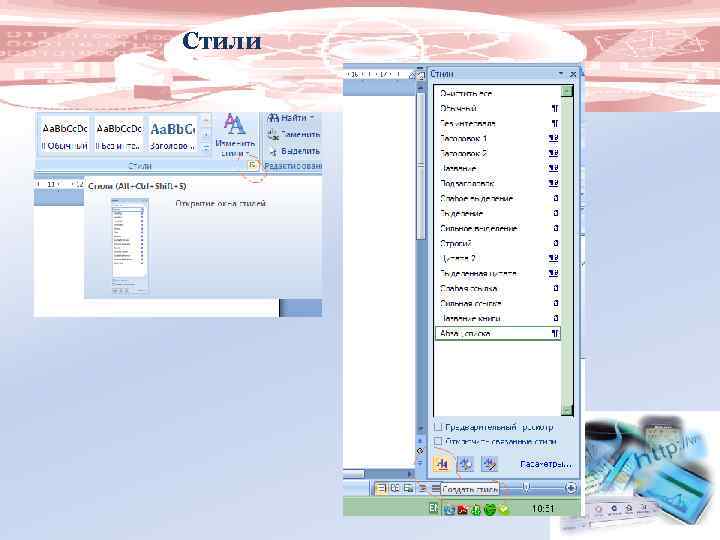
Task: Click the Заменить button
Action: click(x=294, y=135)
